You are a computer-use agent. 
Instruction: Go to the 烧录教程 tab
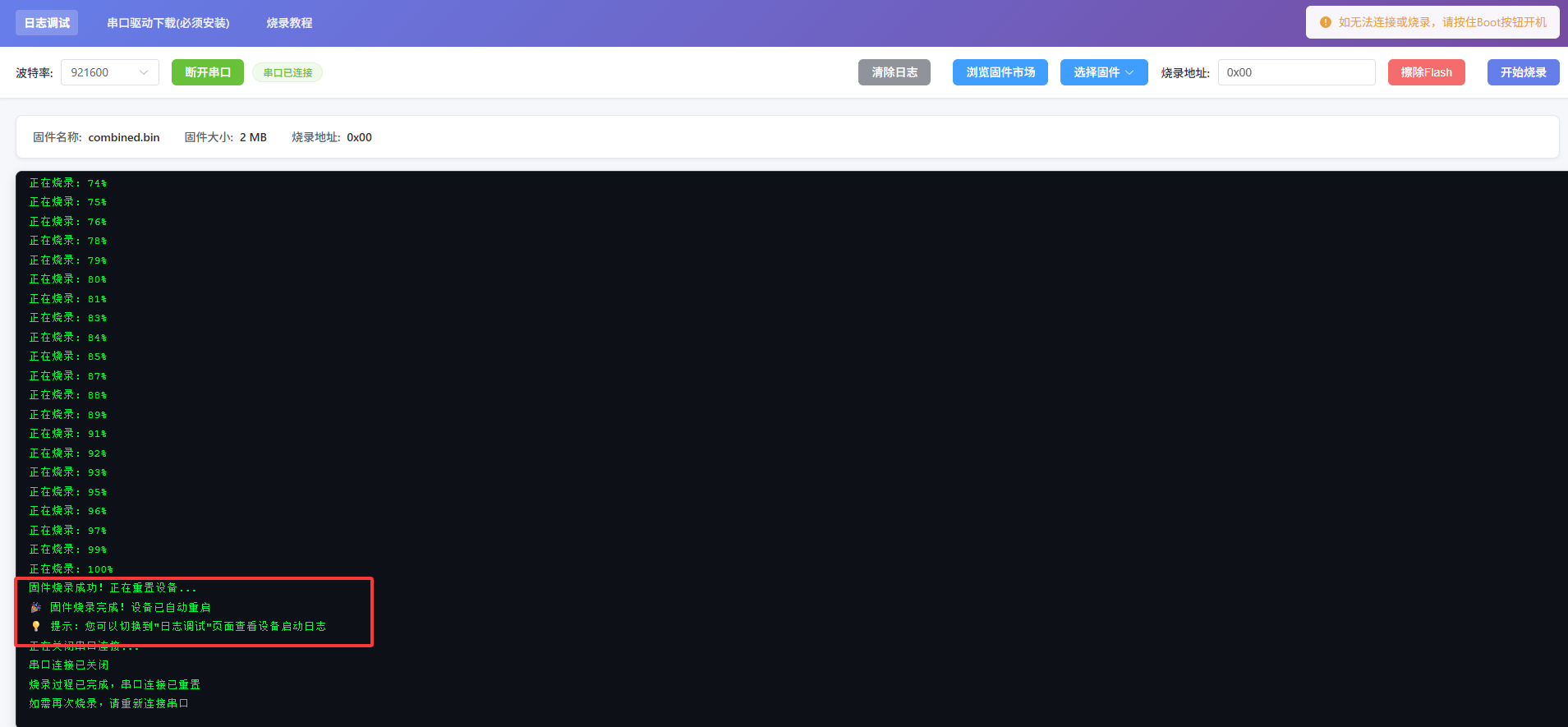(289, 23)
